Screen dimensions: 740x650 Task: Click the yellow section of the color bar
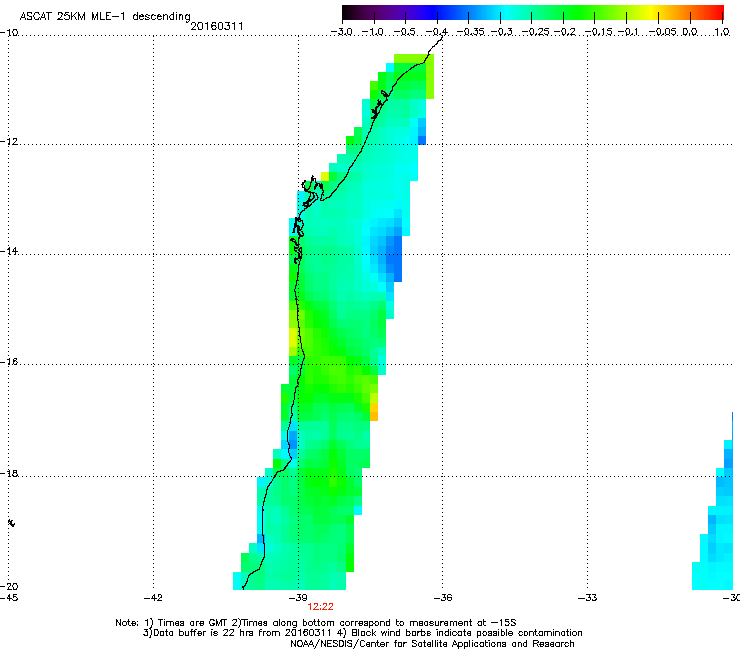tap(651, 12)
